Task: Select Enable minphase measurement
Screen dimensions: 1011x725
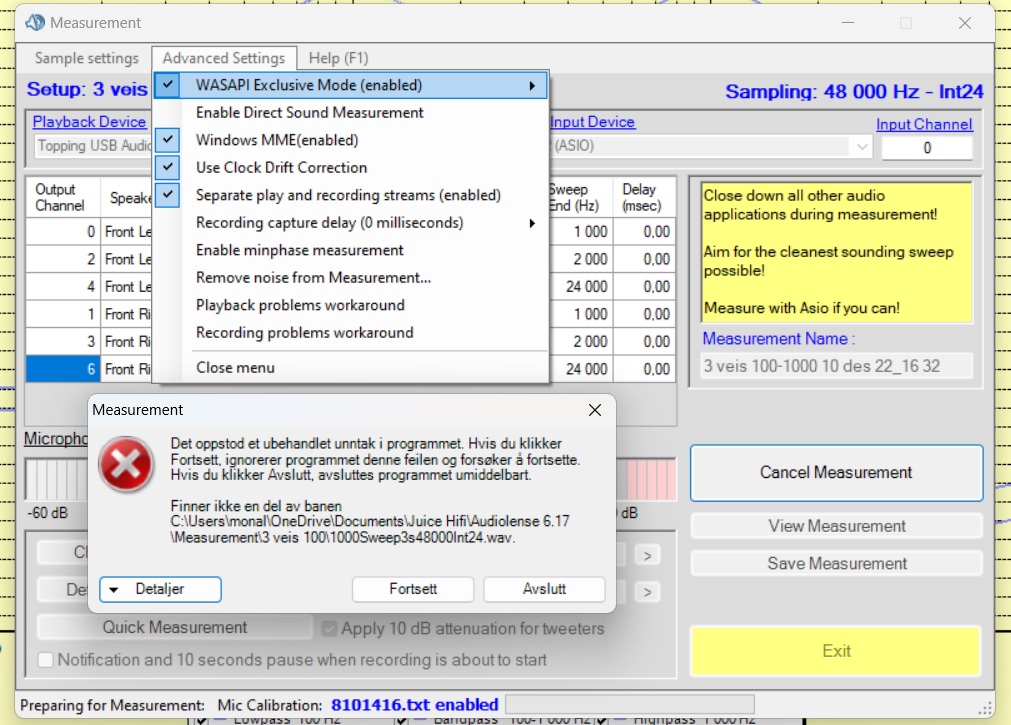Action: point(299,250)
